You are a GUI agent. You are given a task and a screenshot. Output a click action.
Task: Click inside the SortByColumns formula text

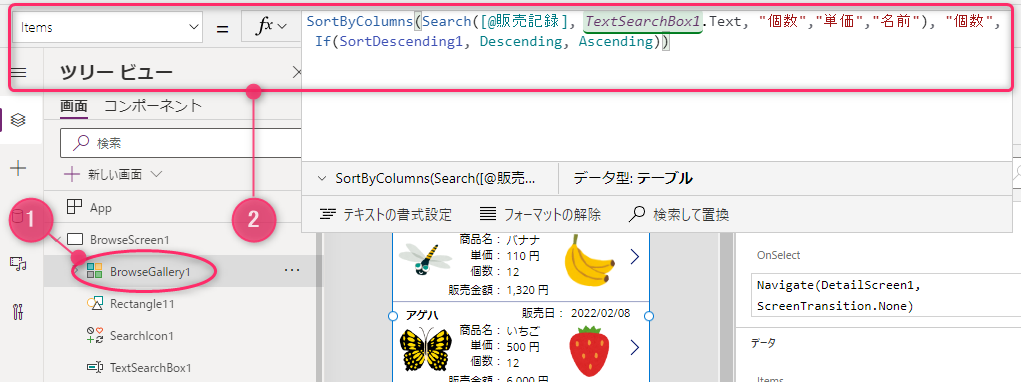click(x=653, y=33)
